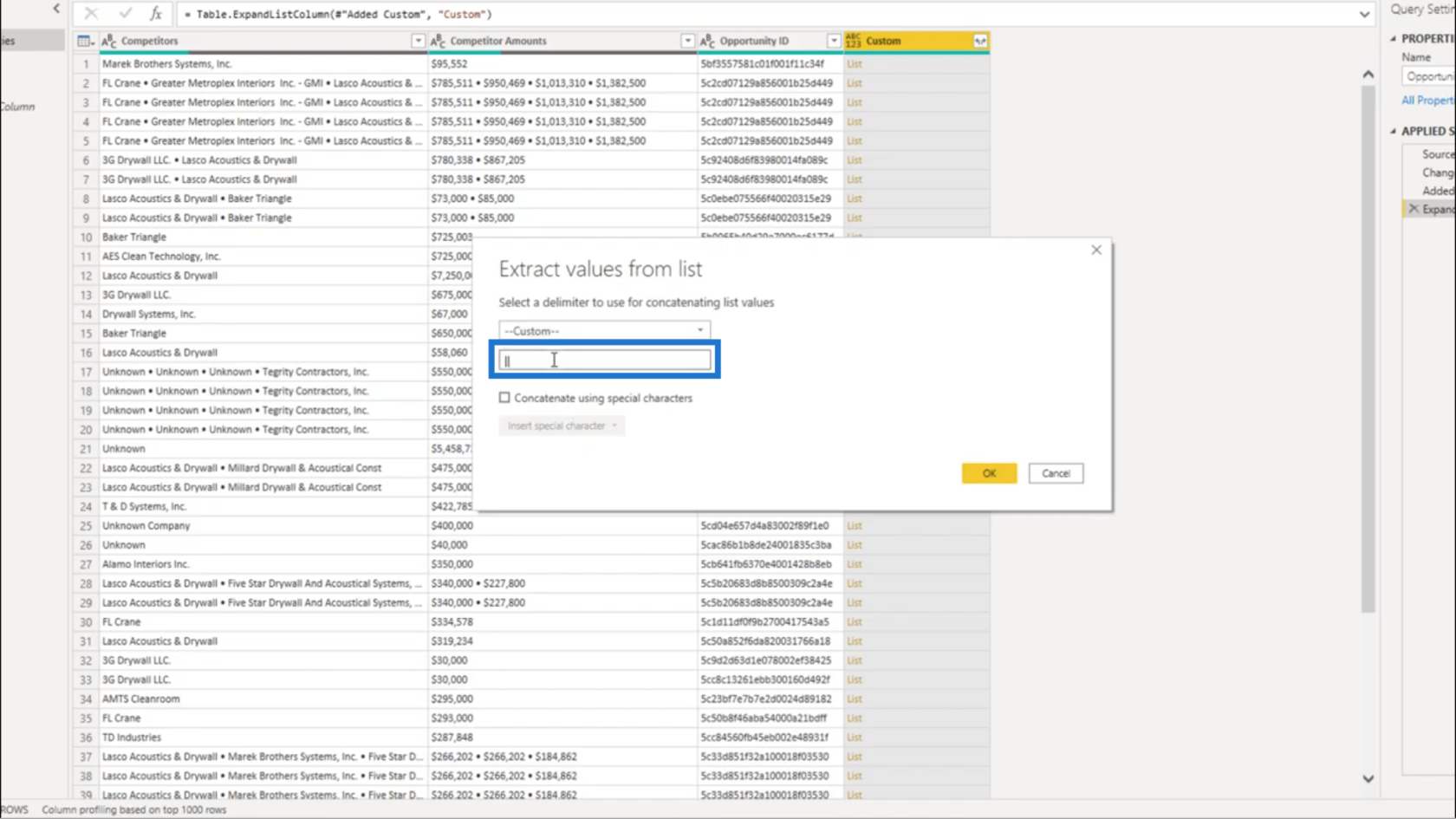Select the Custom column header
The width and height of the screenshot is (1456, 819).
coord(917,41)
